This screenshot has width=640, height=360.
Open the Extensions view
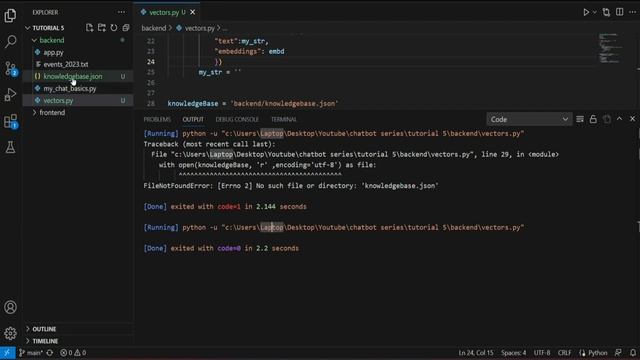point(10,121)
